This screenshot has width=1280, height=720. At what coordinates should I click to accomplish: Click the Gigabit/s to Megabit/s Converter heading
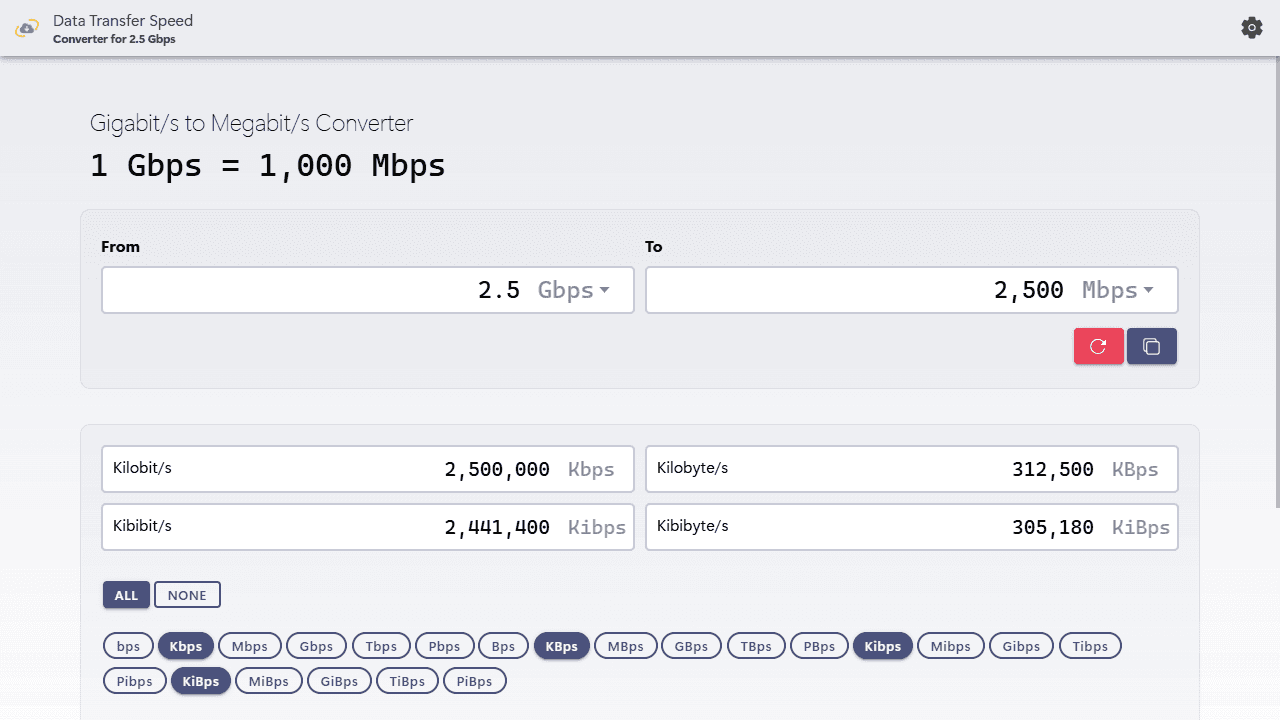251,123
